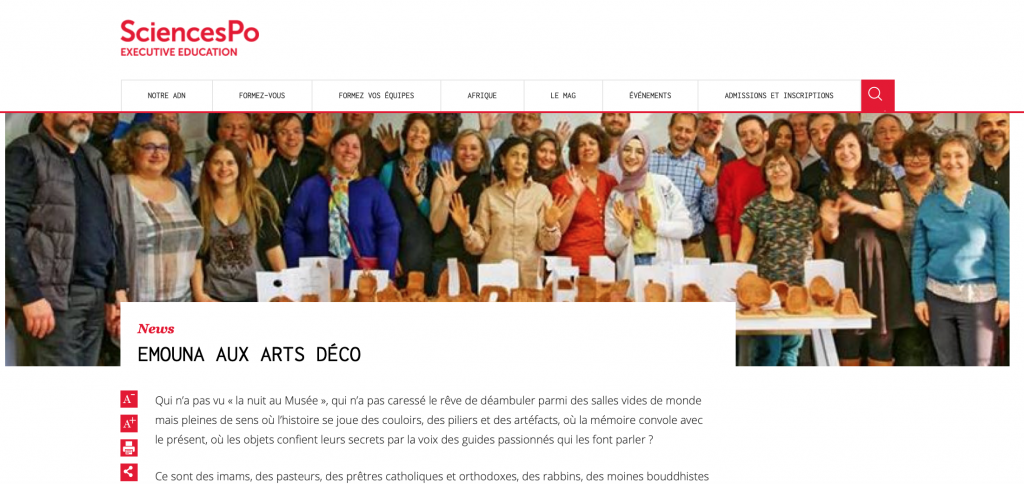Open the Notre ADN menu

tap(167, 95)
